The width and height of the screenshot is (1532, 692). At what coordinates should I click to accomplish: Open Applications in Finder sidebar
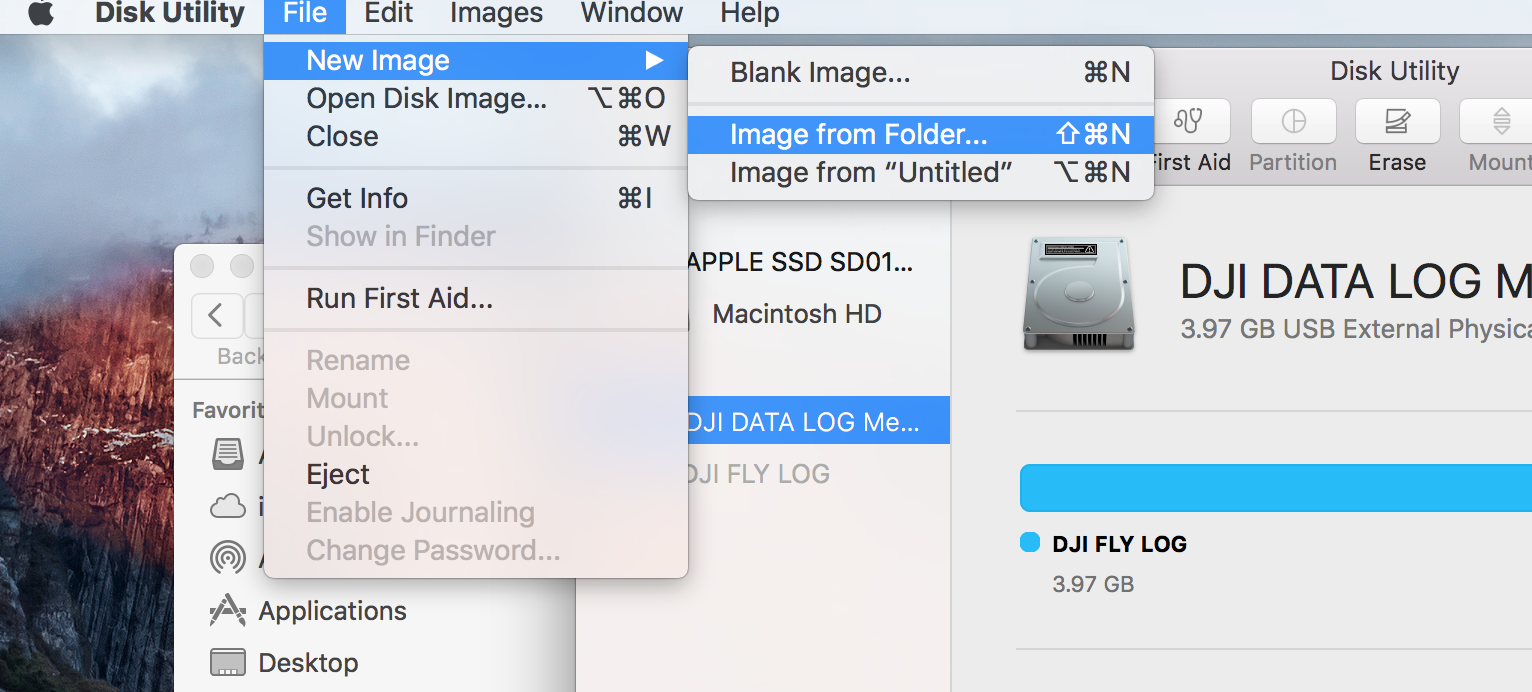(333, 611)
